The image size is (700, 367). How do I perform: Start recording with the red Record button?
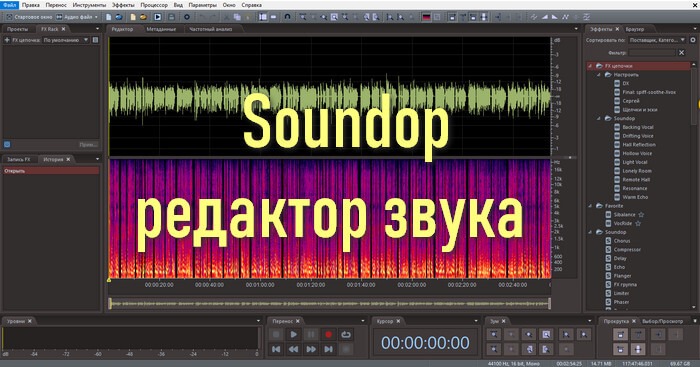coord(329,334)
